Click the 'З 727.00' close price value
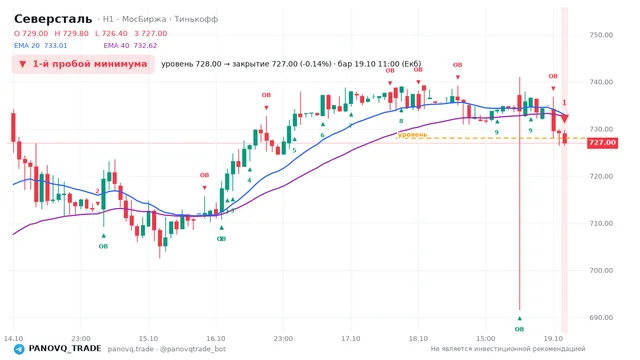Viewport: 640px width, 360px height. (151, 33)
